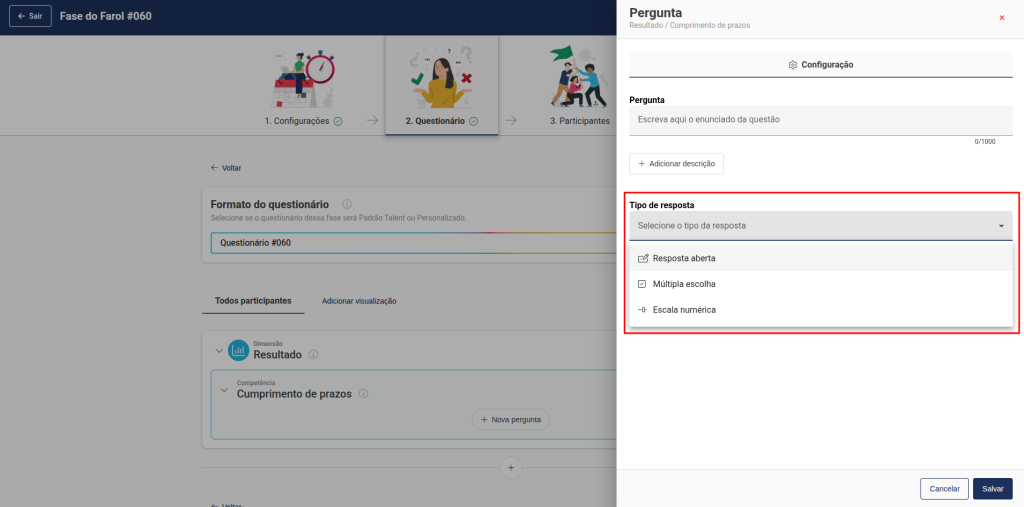This screenshot has width=1024, height=507.
Task: Switch to the Todos participantes tab
Action: click(253, 300)
